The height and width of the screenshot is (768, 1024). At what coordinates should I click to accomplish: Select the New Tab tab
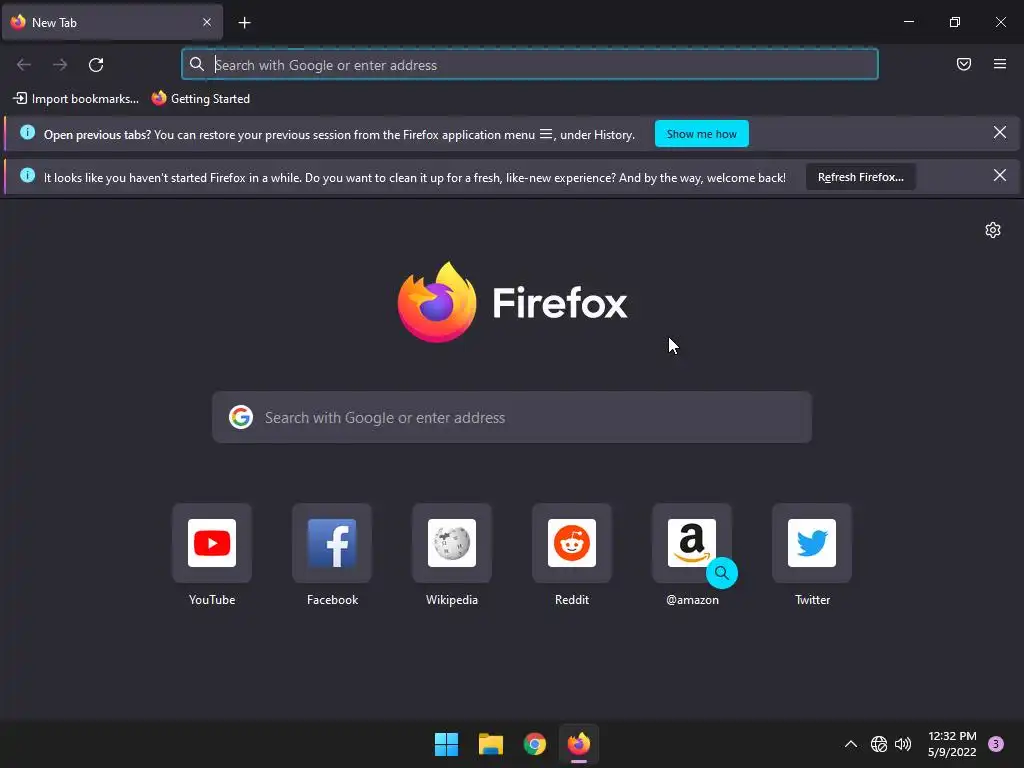(112, 22)
